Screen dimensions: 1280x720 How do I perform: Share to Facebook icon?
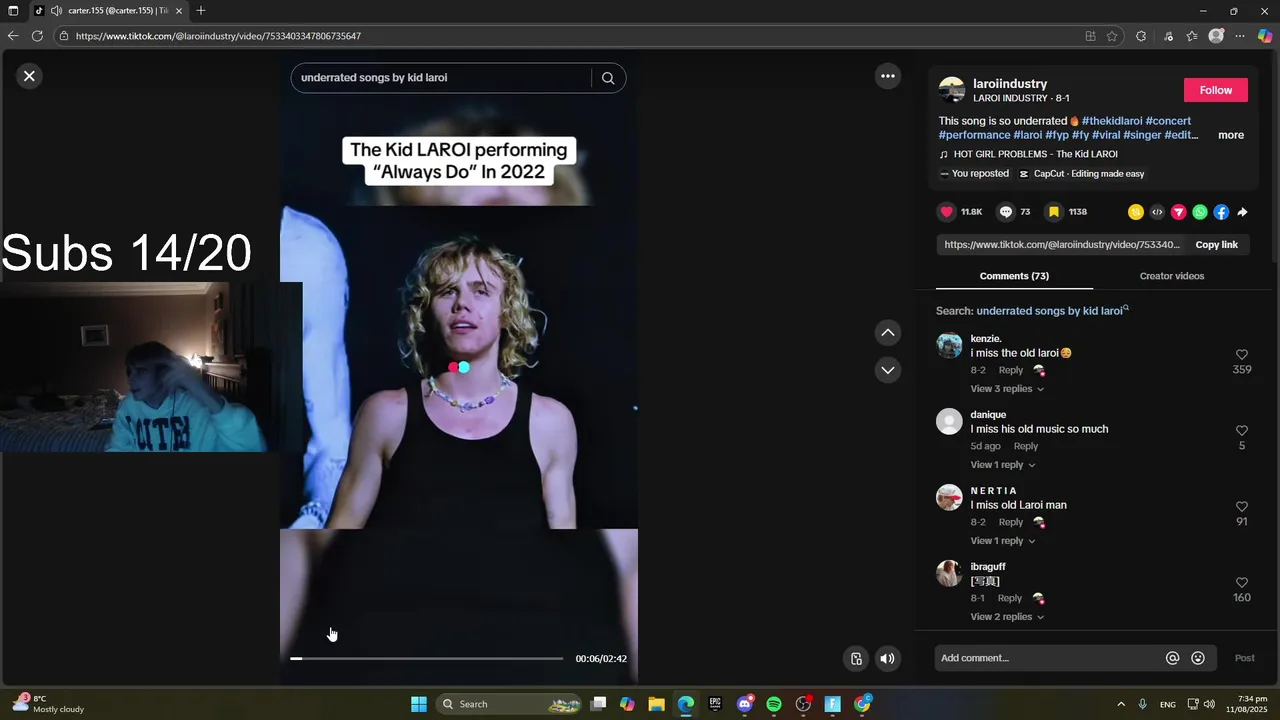click(x=1221, y=212)
